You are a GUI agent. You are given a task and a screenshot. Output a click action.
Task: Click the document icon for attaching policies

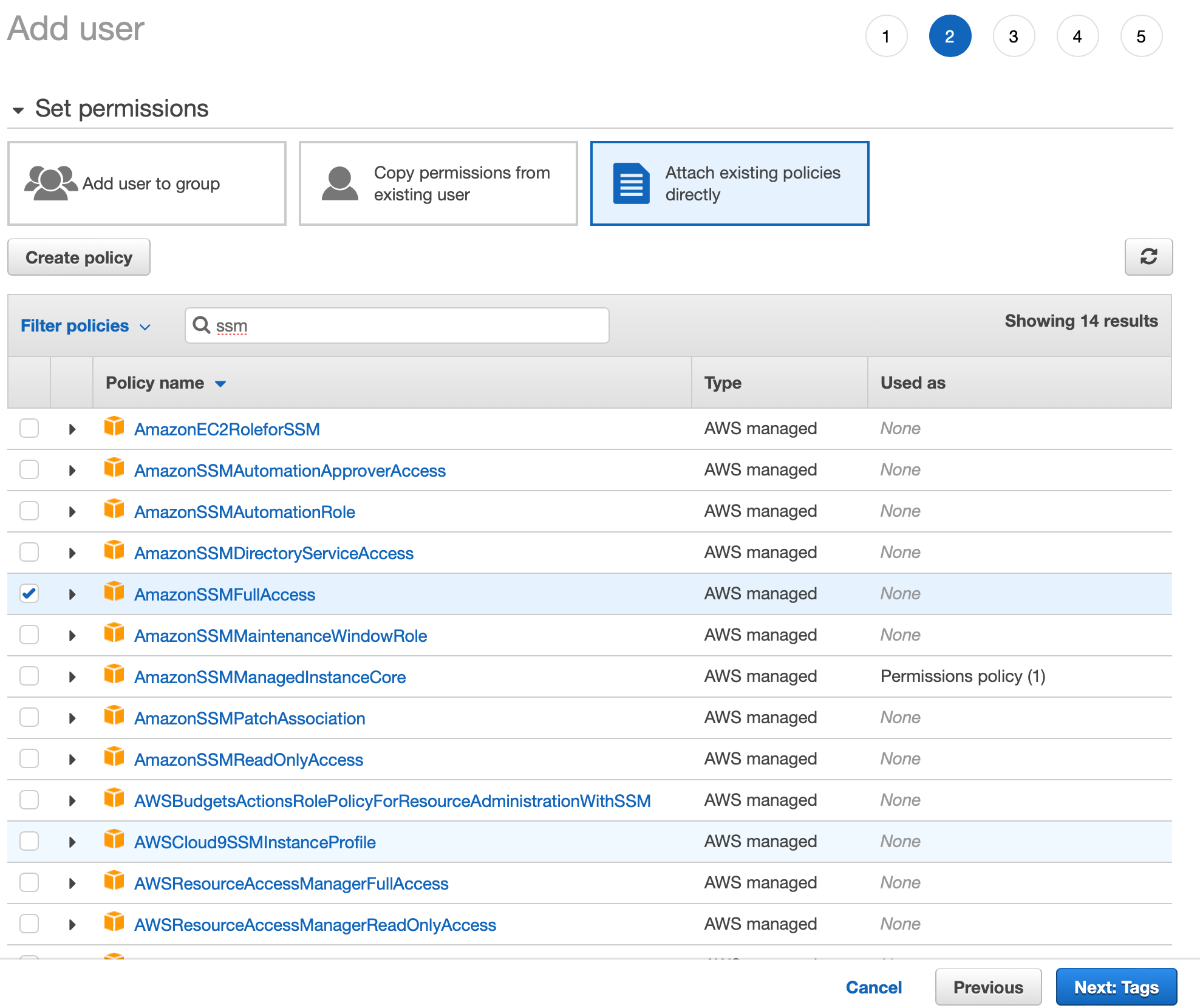631,183
